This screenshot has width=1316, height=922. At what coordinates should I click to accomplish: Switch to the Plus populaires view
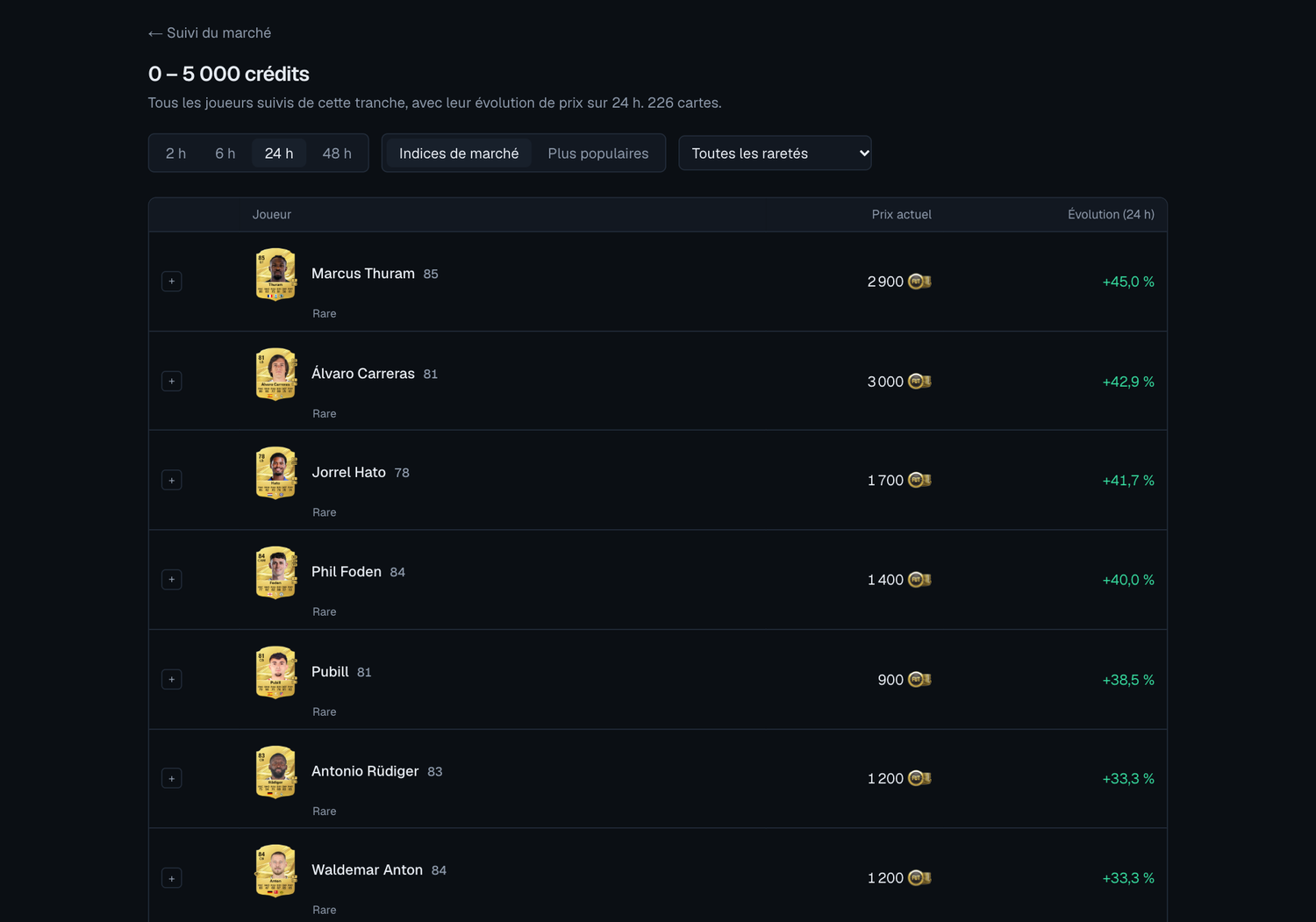point(598,154)
